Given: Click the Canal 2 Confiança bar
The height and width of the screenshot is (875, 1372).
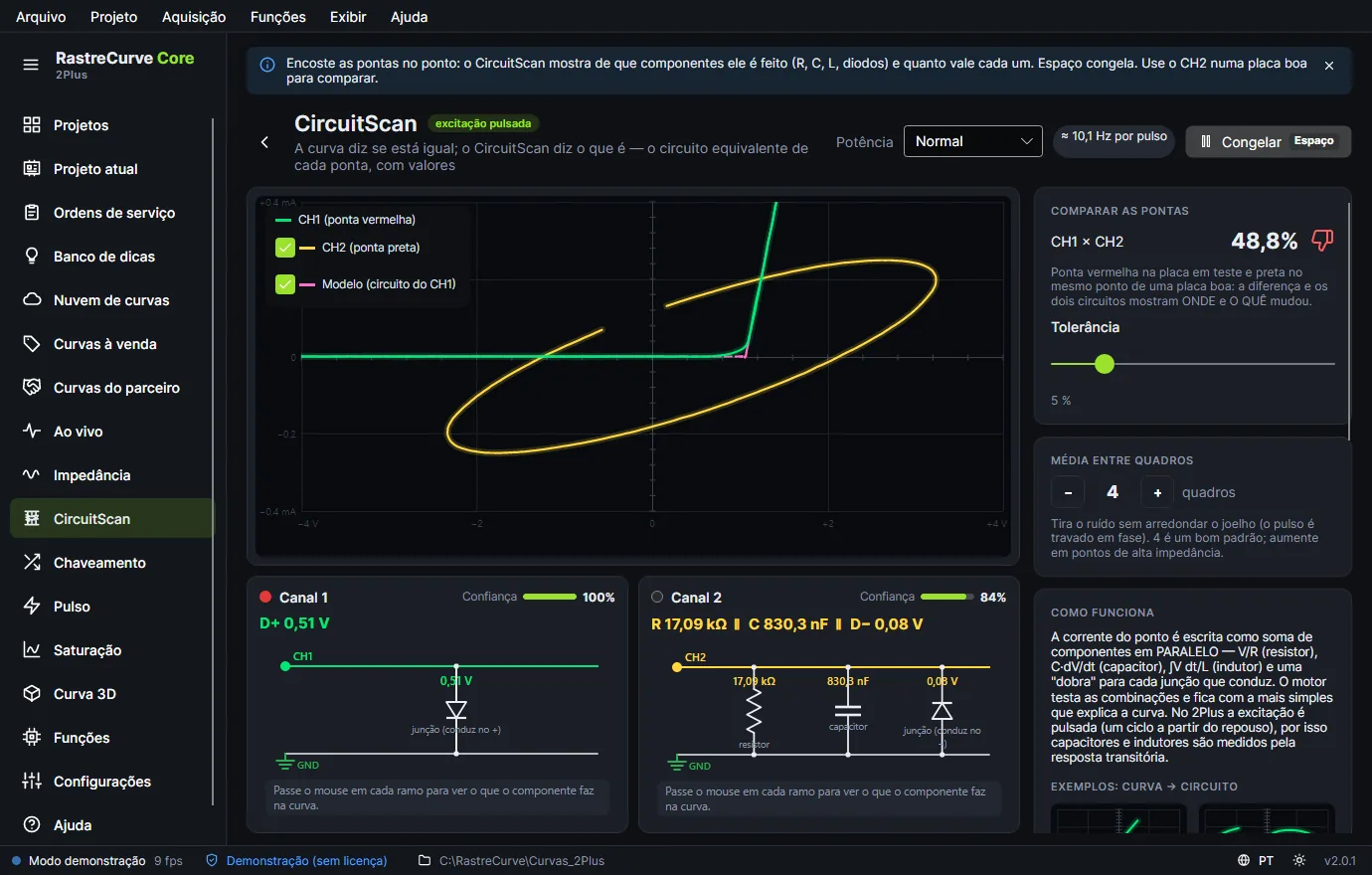Looking at the screenshot, I should coord(946,597).
